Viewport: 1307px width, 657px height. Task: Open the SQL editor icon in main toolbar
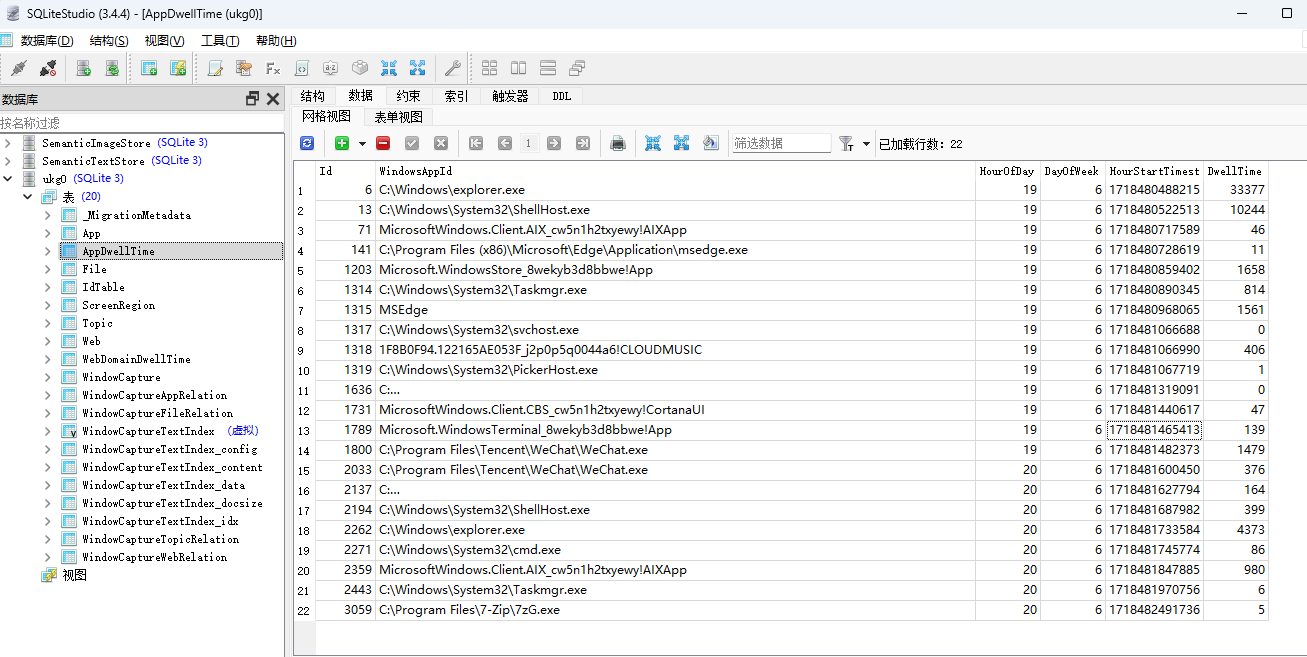(x=215, y=68)
